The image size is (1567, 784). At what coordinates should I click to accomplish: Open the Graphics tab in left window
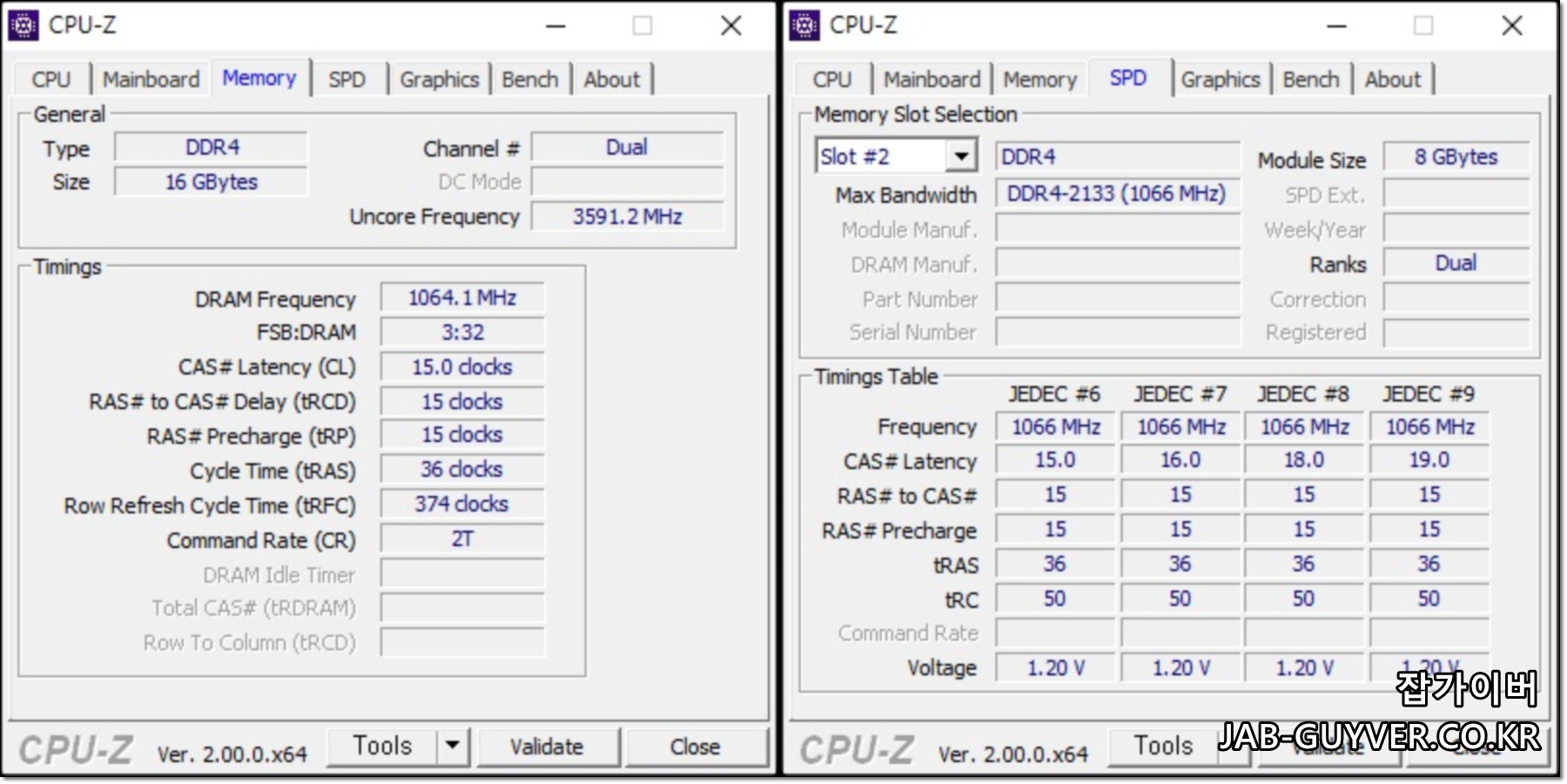point(440,79)
